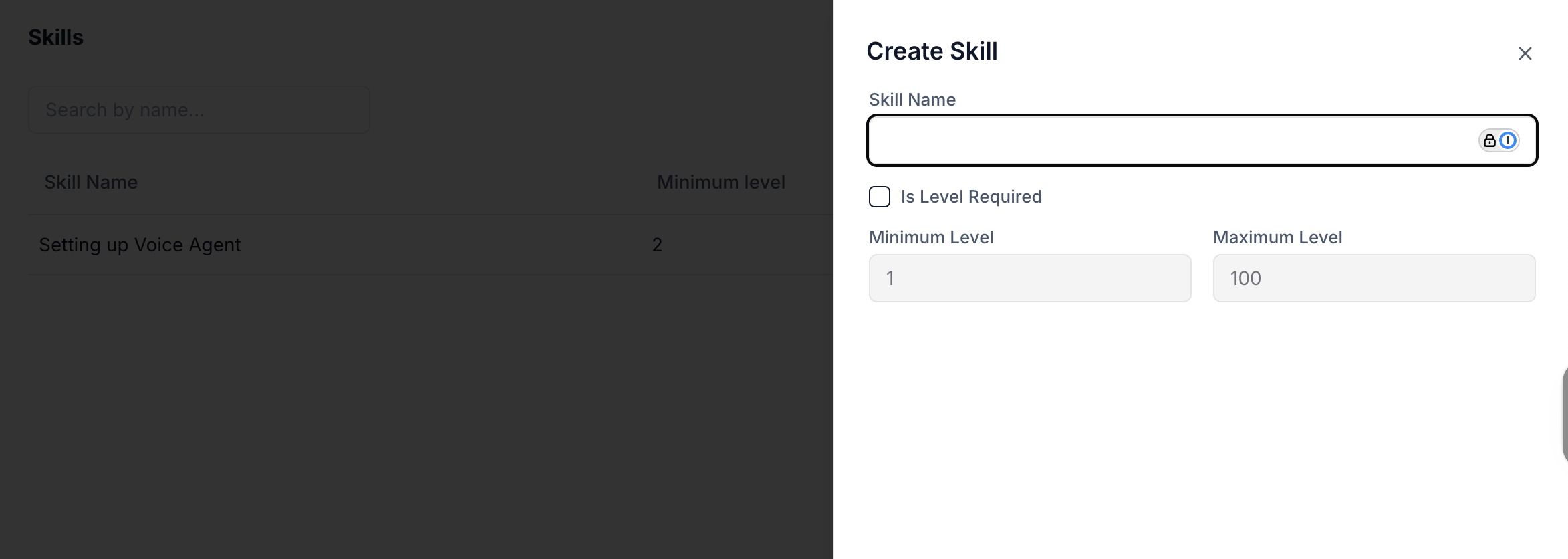
Task: Click the Create Skill panel title
Action: pyautogui.click(x=932, y=51)
